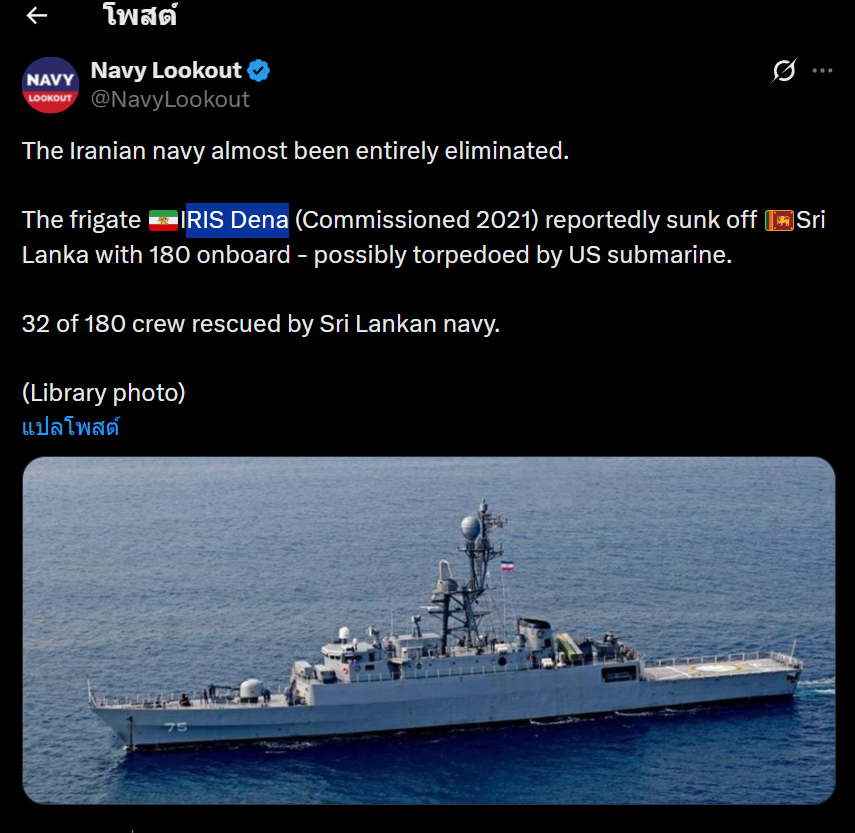Click the radar dome atop the mast

[470, 526]
